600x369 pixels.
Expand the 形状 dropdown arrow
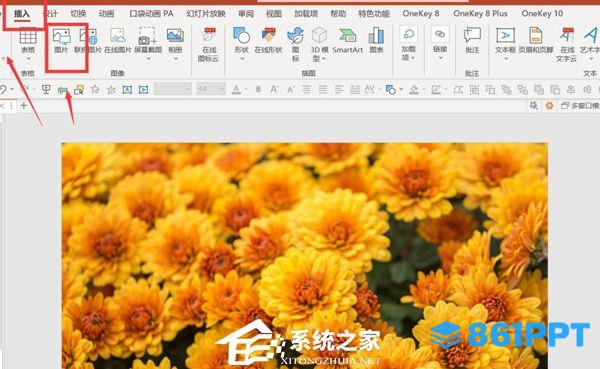point(242,59)
